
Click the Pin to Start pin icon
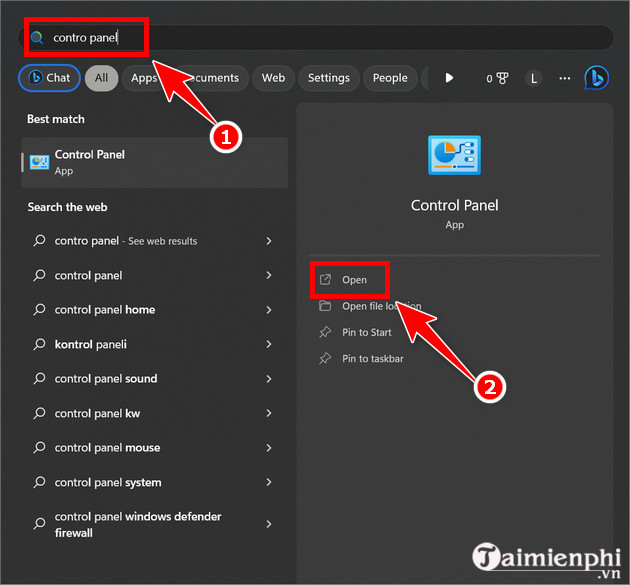tap(324, 332)
